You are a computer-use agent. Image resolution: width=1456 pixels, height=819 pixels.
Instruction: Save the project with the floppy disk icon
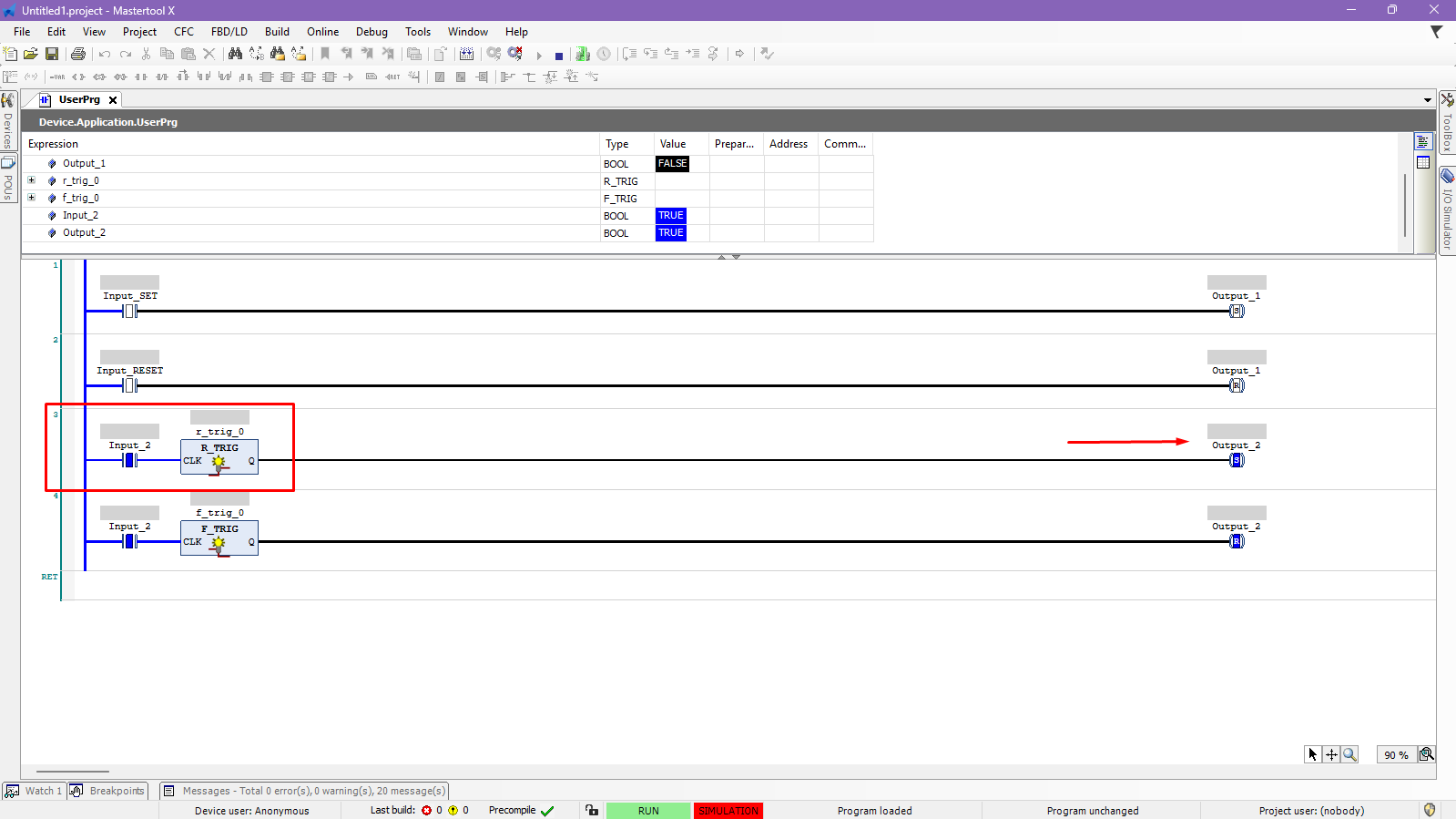tap(52, 54)
